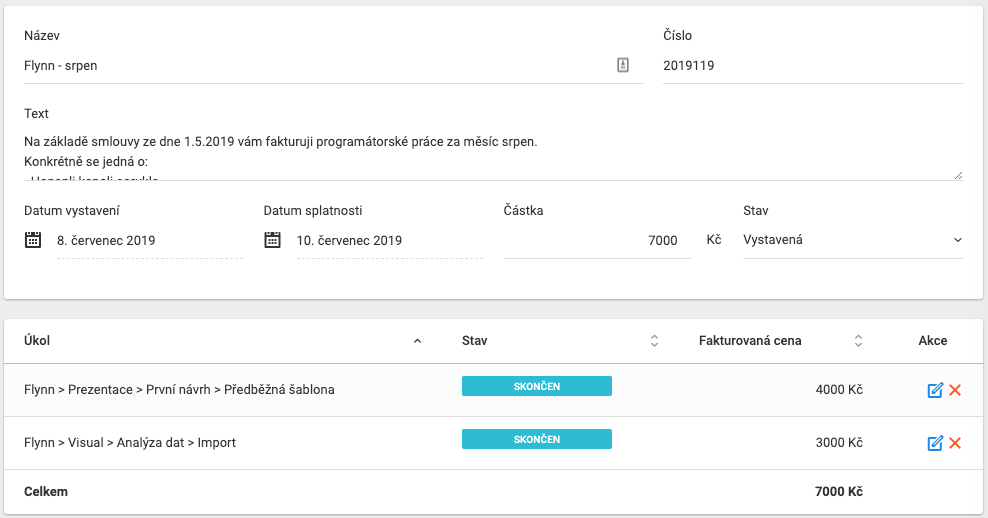Focus the Číslo field 2019119
988x518 pixels.
(x=811, y=66)
